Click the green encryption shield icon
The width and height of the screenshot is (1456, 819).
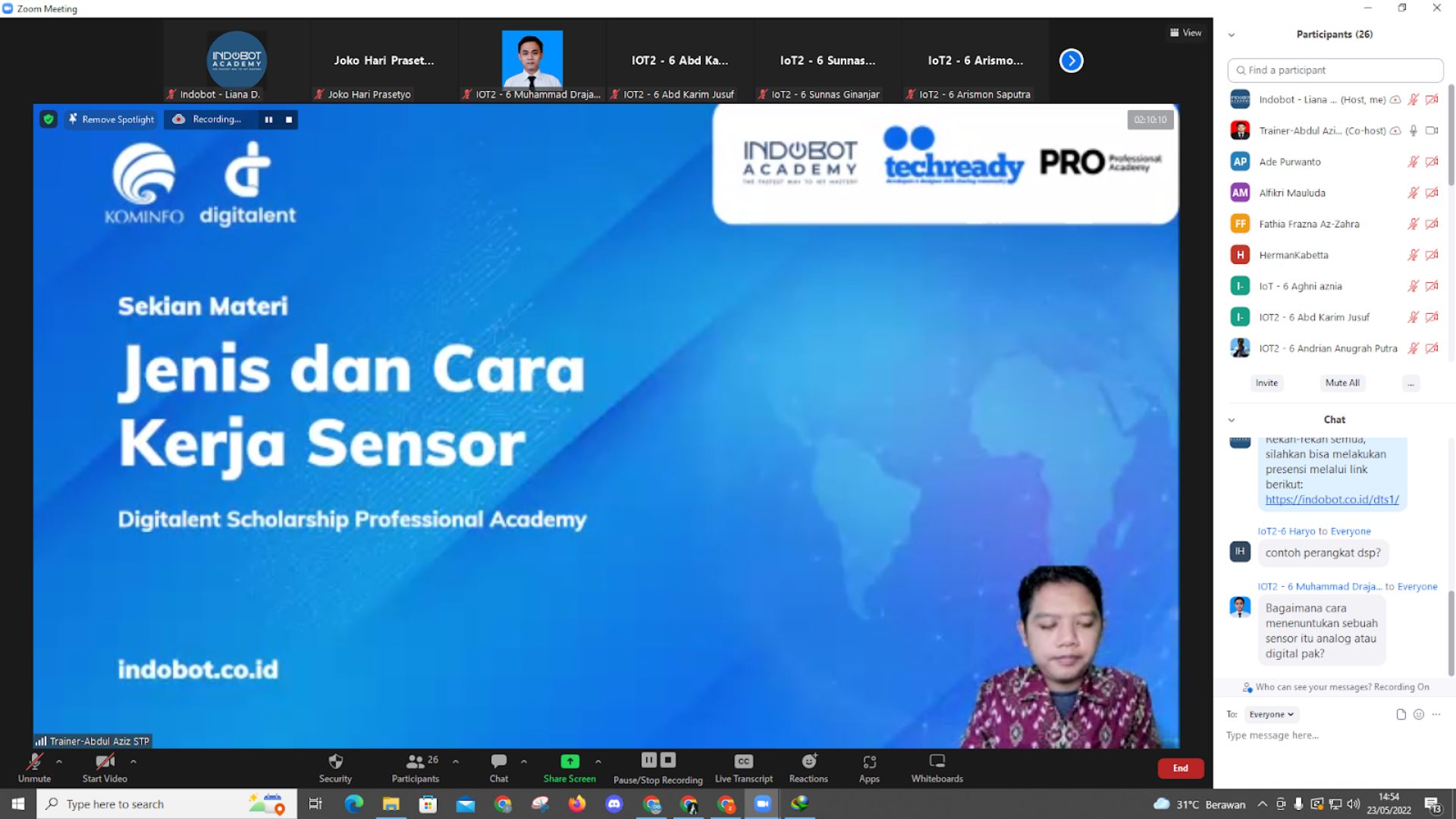(49, 119)
